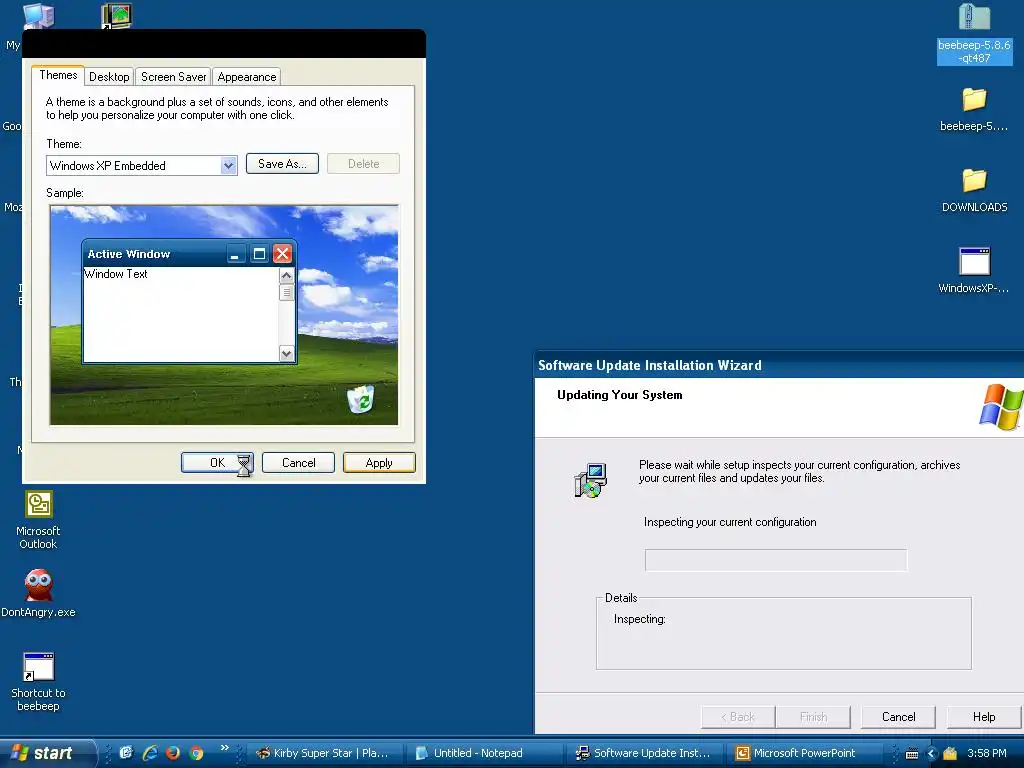Switch to Kirby Super Star taskbar window
Viewport: 1024px width, 768px height.
323,753
